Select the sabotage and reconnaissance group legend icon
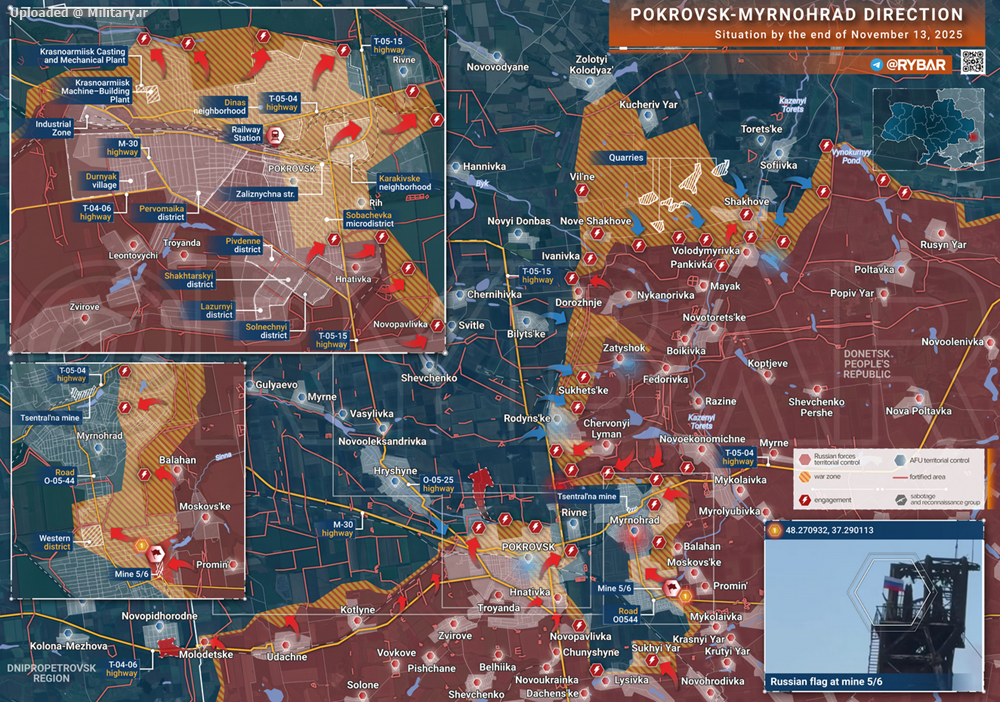This screenshot has width=1000, height=702. (902, 499)
